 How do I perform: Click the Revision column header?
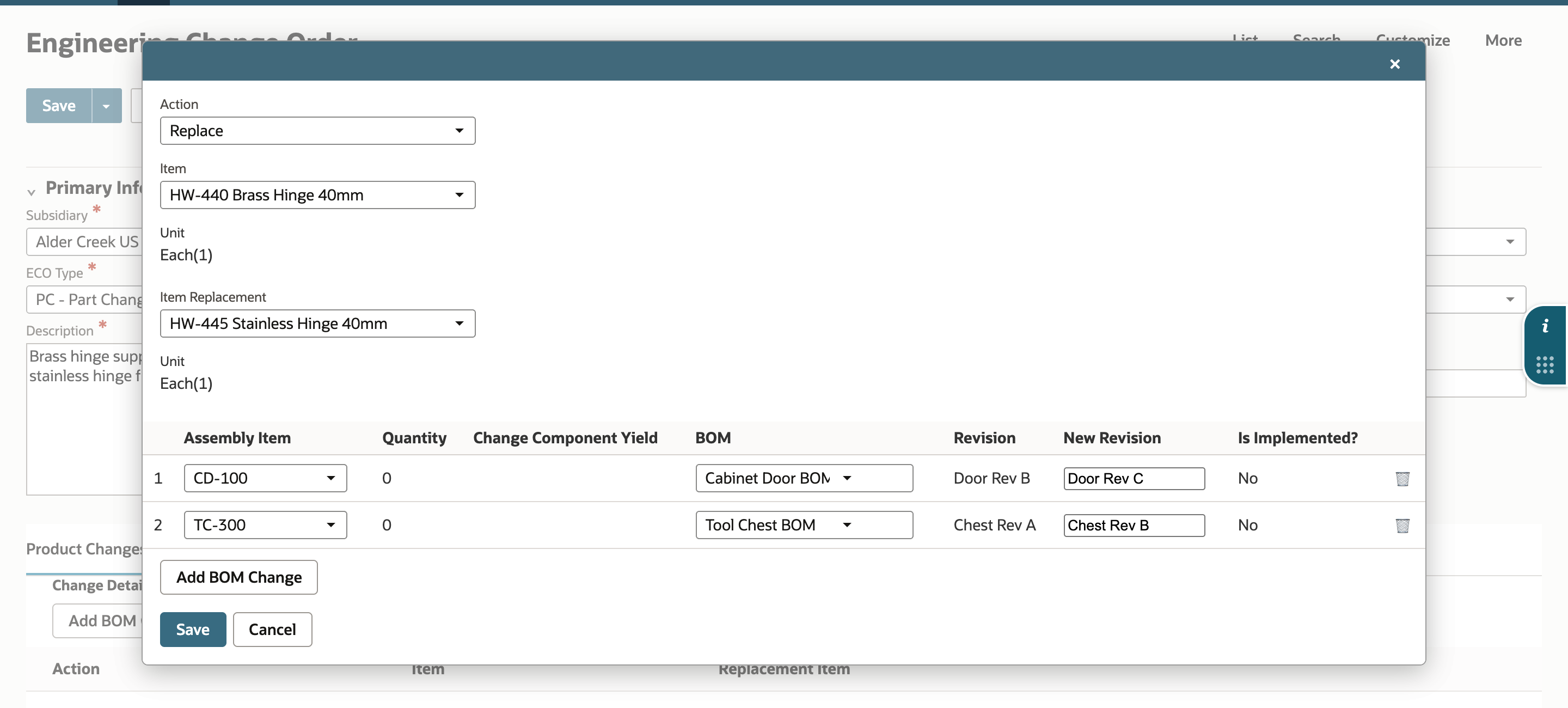(x=984, y=438)
